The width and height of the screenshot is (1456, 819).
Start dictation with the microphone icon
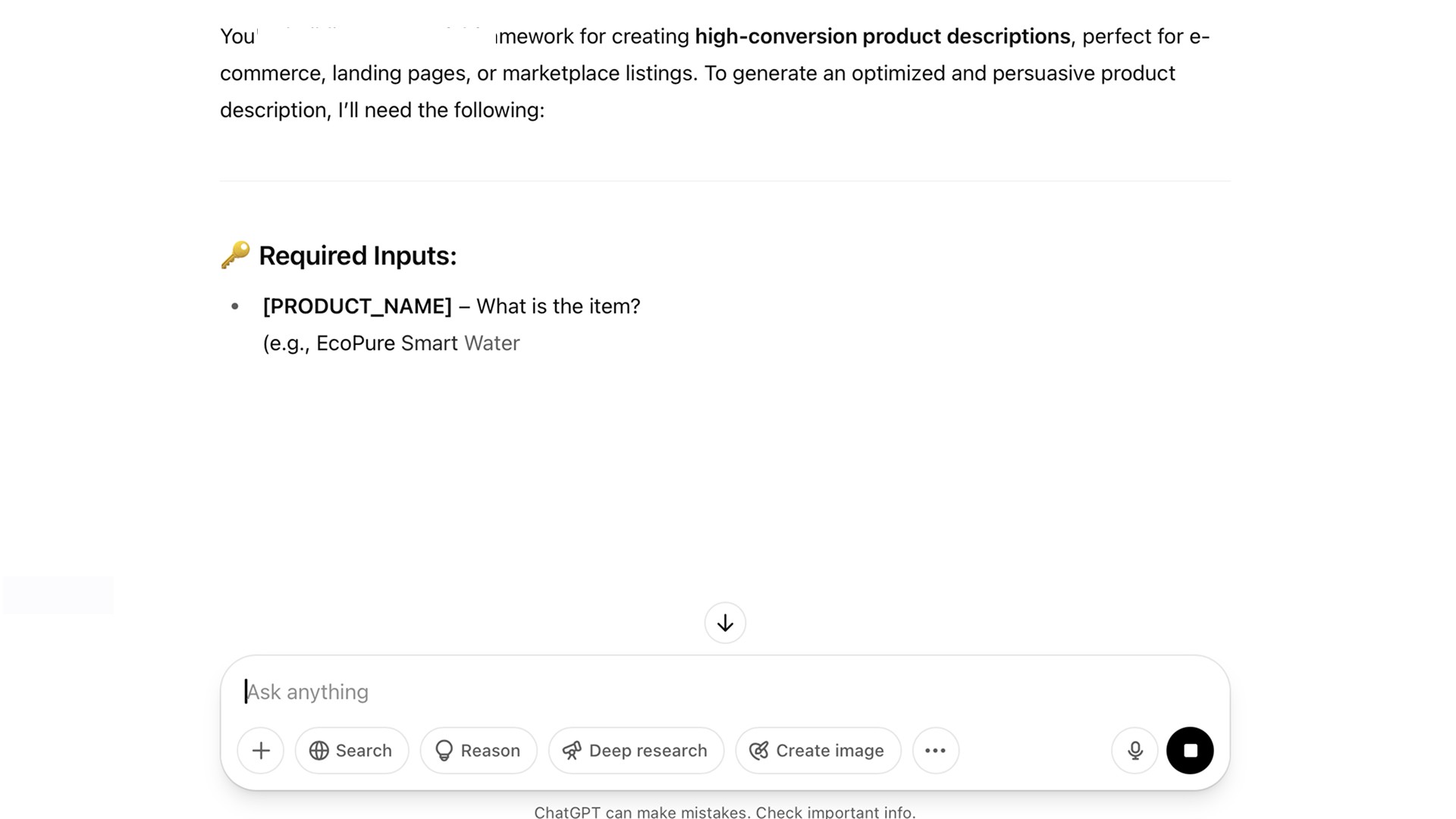coord(1134,751)
